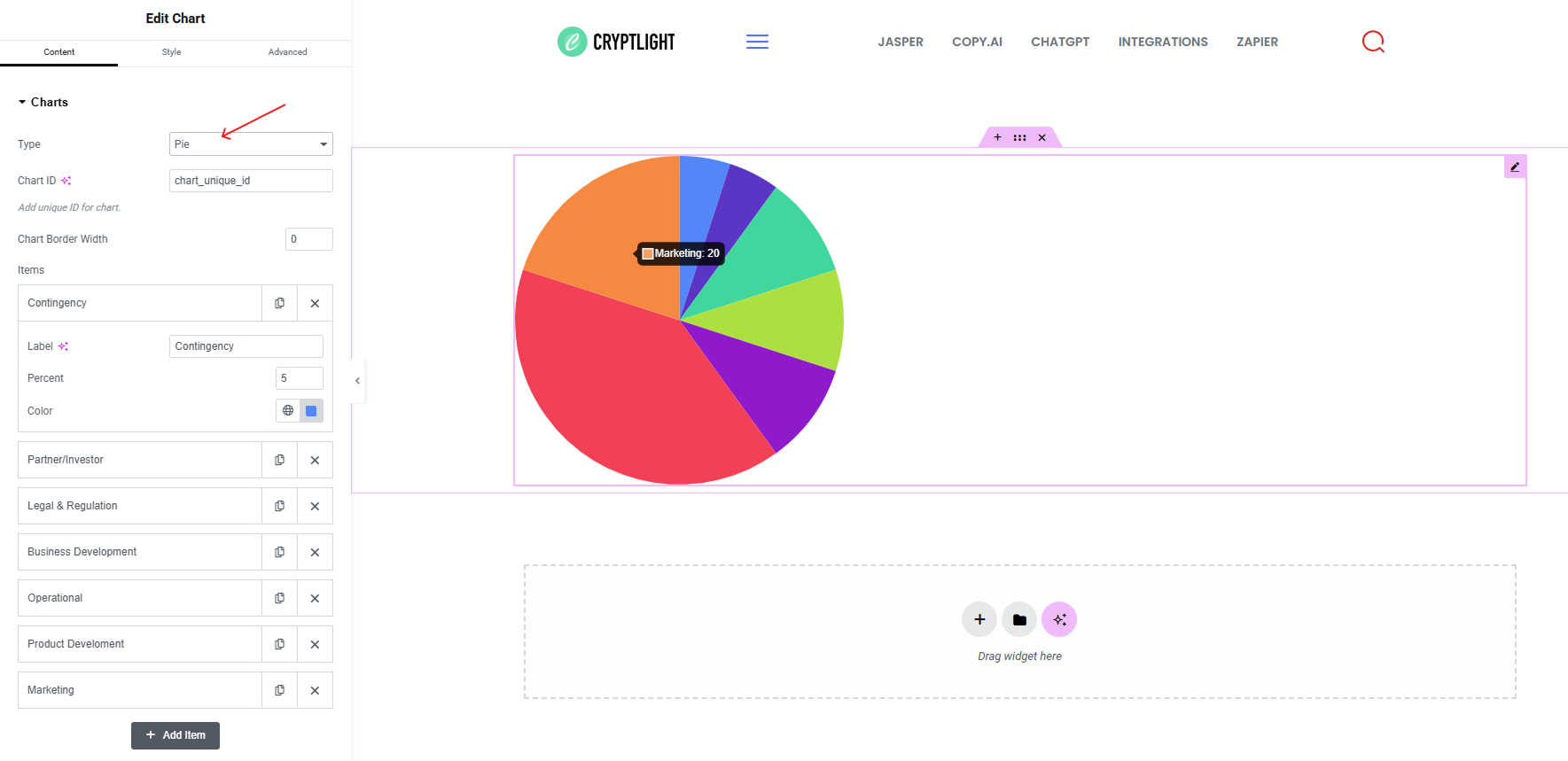1568x761 pixels.
Task: Open AI builder sparkle button
Action: tap(1059, 619)
